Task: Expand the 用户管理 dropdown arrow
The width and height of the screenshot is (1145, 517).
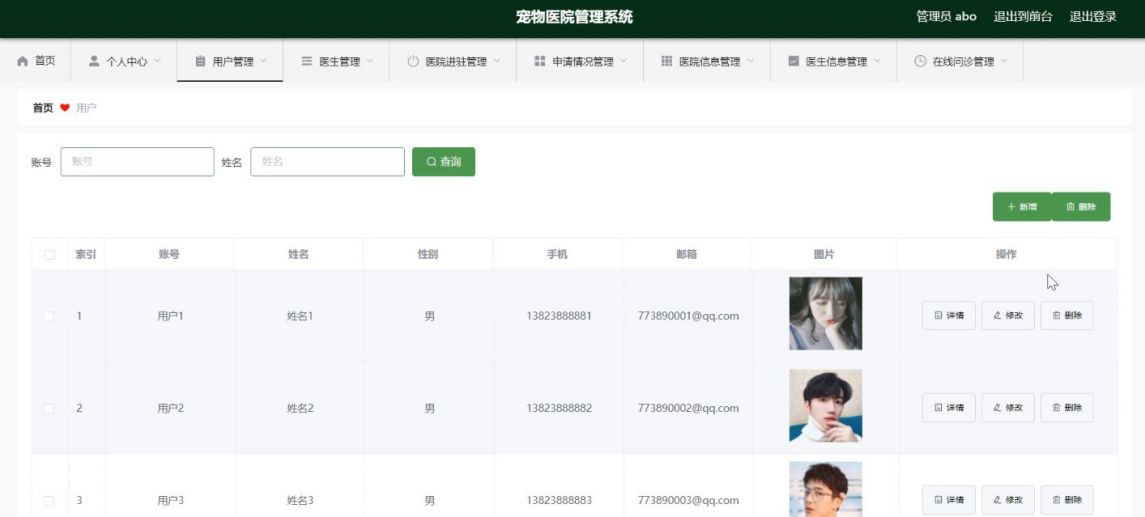Action: [x=264, y=61]
